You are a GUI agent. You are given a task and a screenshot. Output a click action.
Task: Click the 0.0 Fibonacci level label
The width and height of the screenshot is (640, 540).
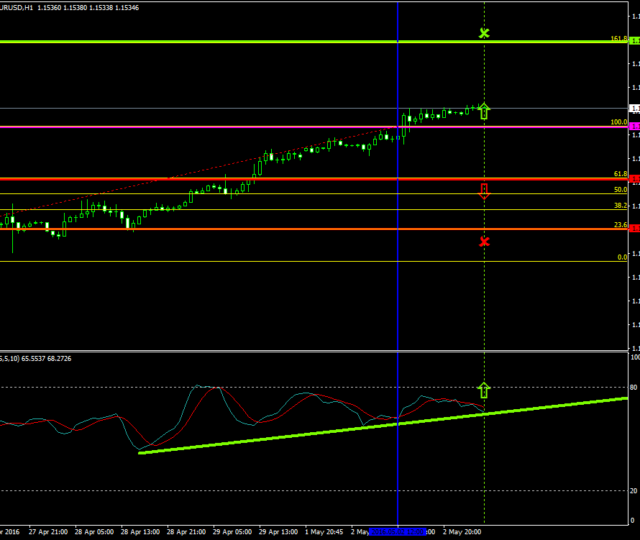(622, 257)
